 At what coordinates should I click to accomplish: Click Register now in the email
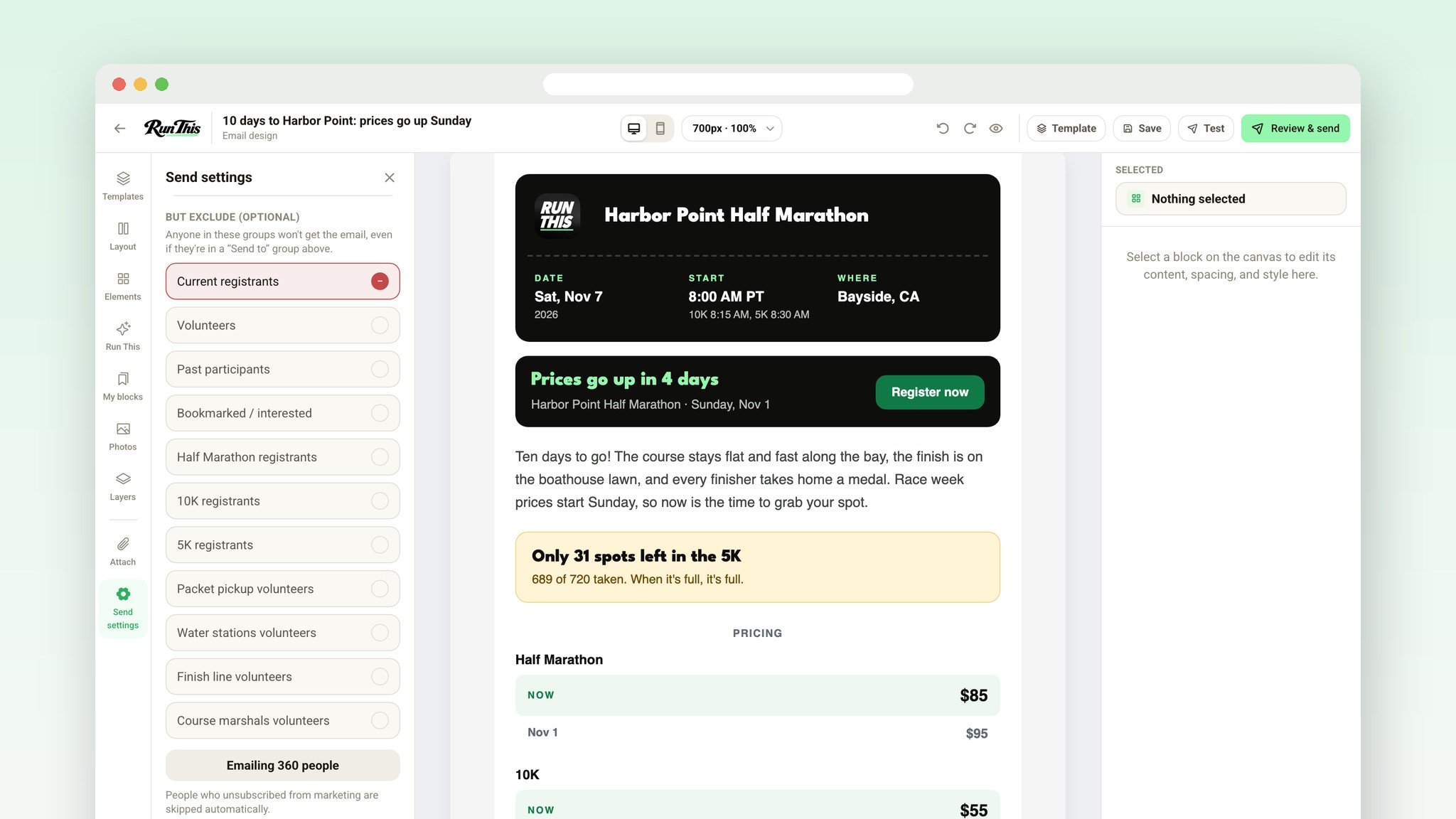pyautogui.click(x=930, y=392)
